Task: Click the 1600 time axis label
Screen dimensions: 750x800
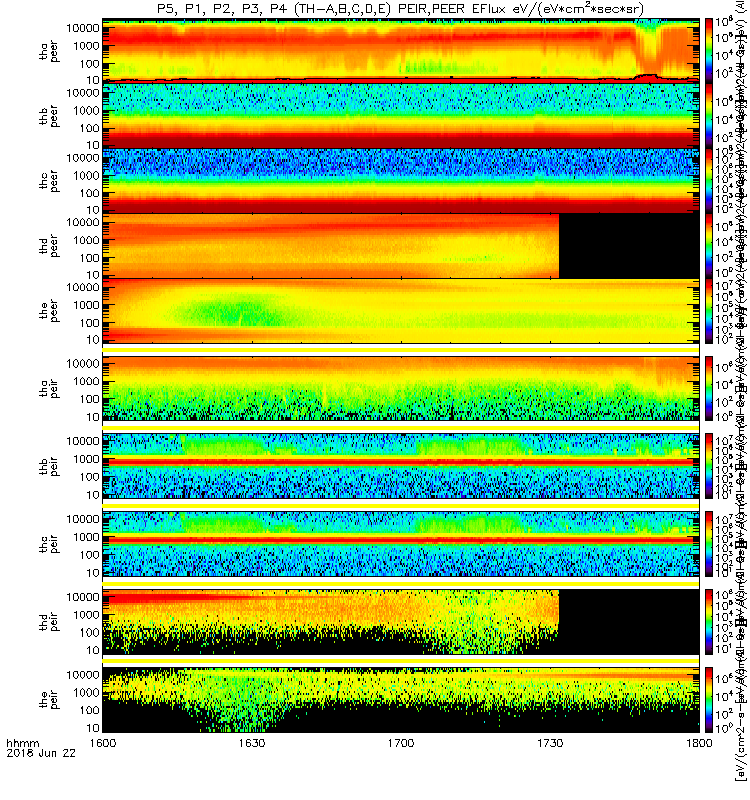Action: pyautogui.click(x=103, y=743)
